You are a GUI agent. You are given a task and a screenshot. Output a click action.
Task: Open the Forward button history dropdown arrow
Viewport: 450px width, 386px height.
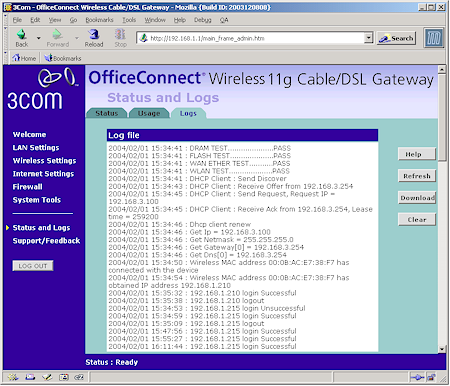click(x=76, y=38)
